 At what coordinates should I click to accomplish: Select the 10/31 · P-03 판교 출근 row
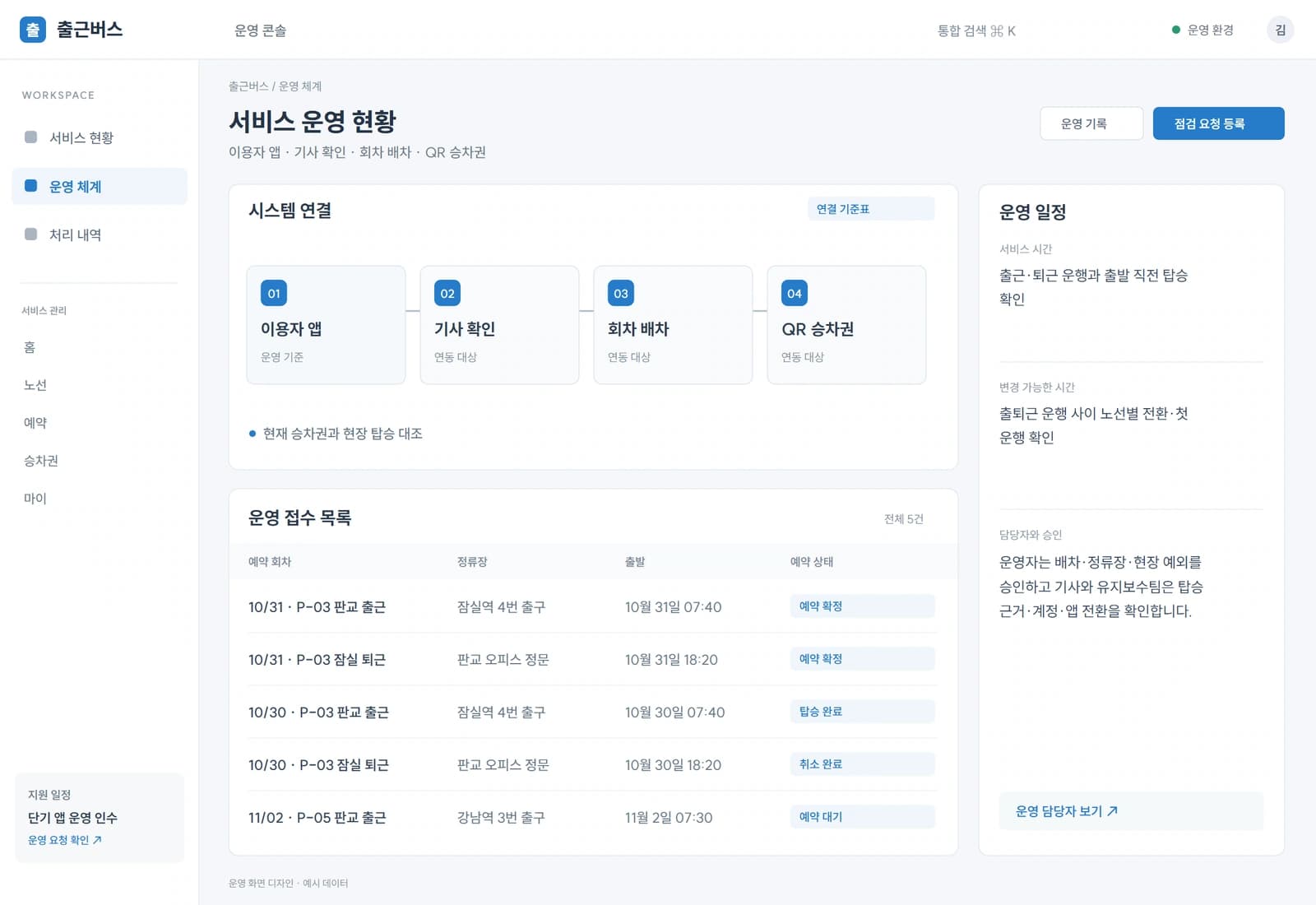tap(592, 606)
